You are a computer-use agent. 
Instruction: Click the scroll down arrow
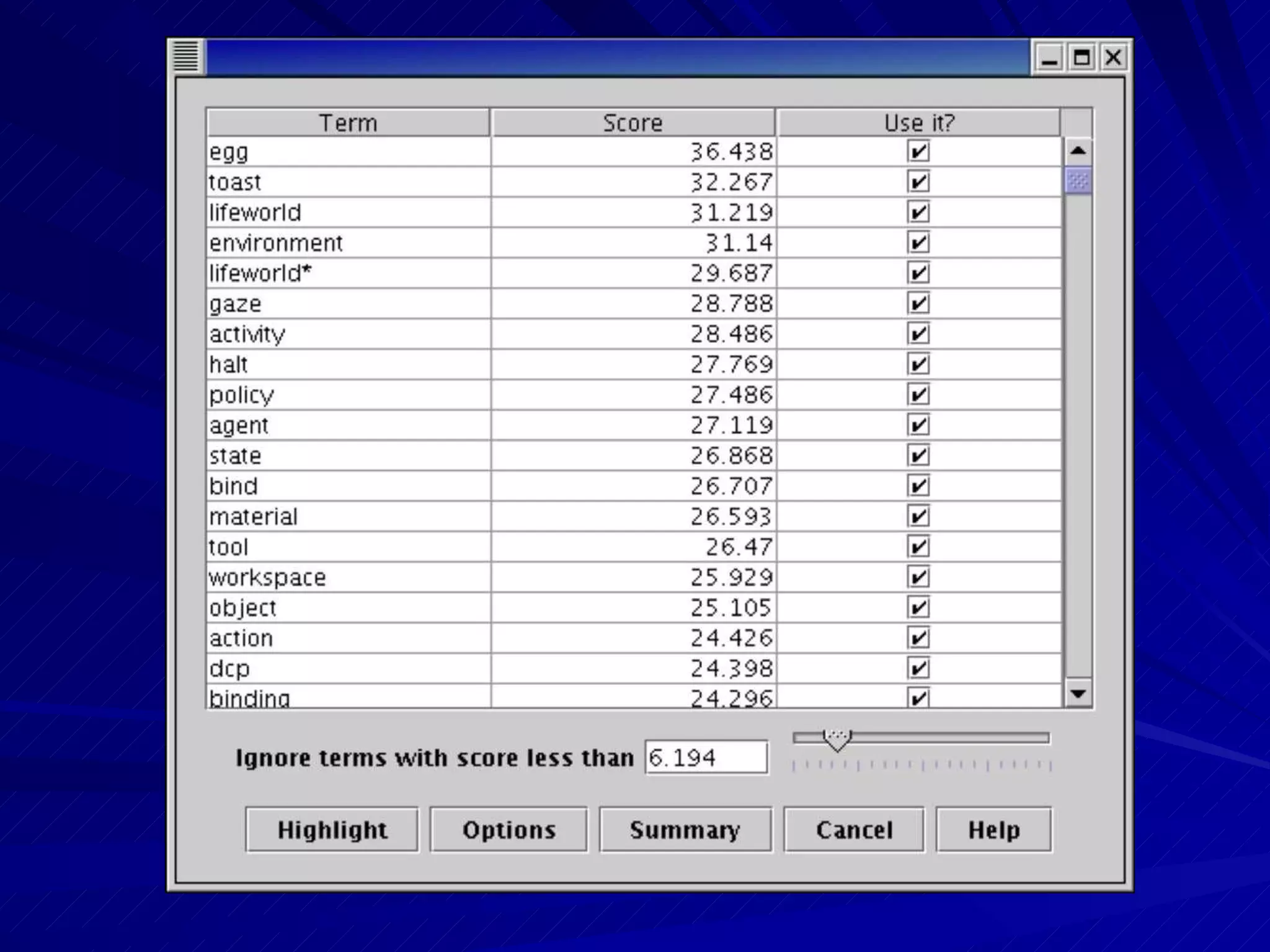[1078, 694]
